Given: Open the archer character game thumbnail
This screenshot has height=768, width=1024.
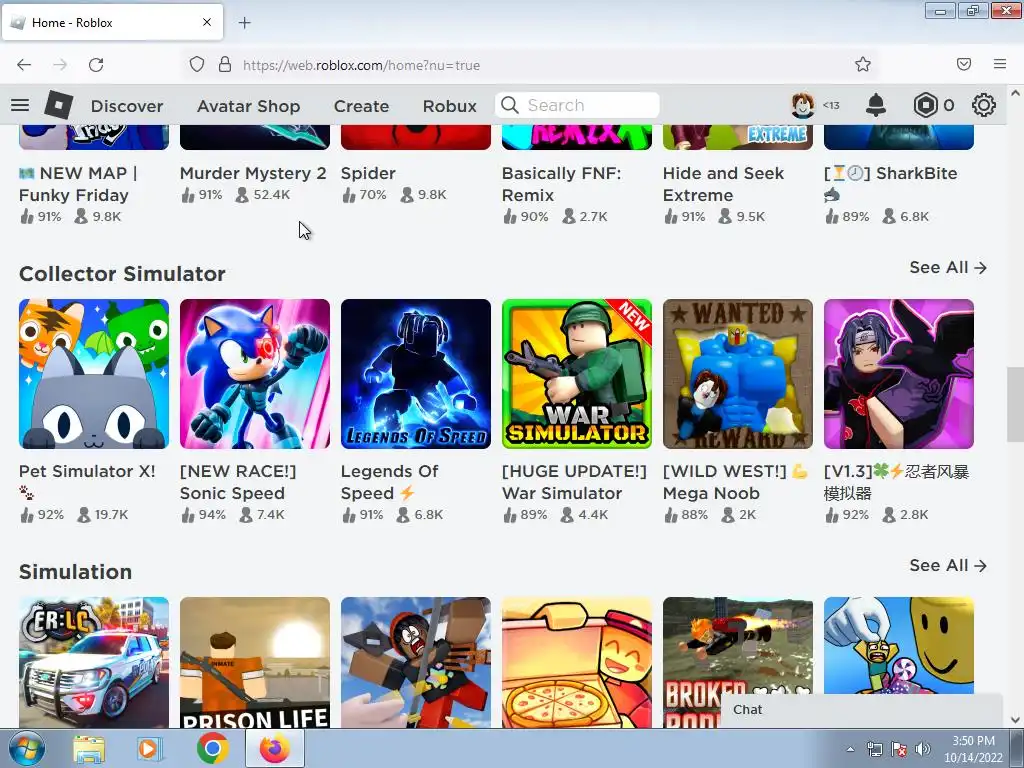Looking at the screenshot, I should [x=416, y=662].
